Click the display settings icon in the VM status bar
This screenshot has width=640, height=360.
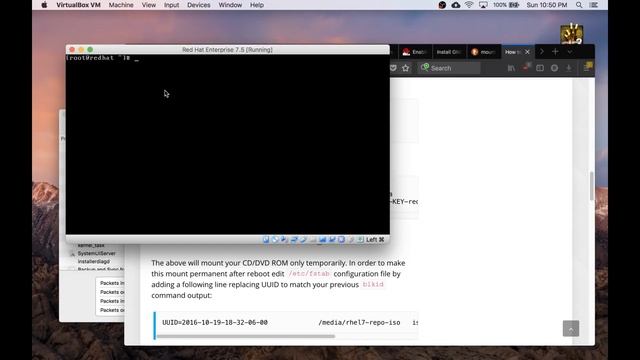pos(322,240)
